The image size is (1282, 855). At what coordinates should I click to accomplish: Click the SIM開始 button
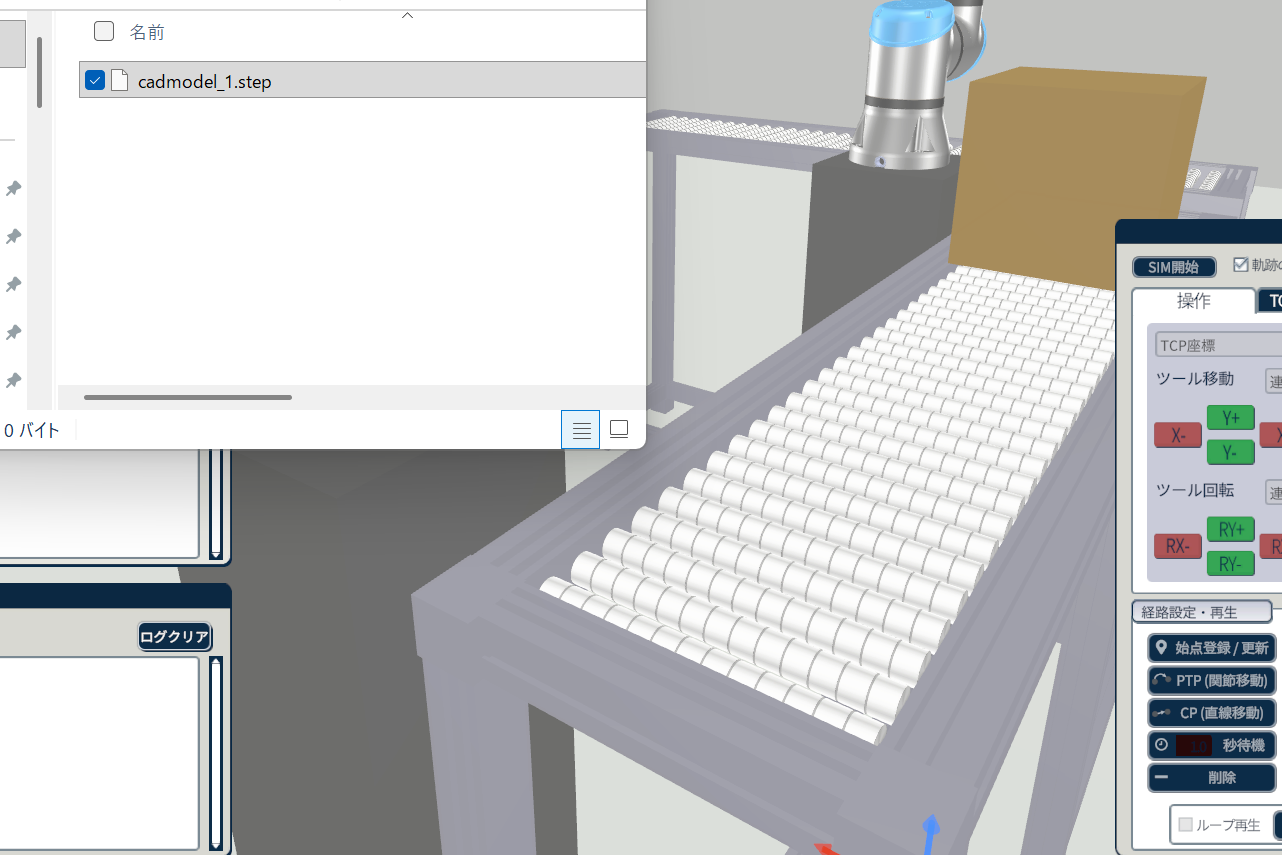pyautogui.click(x=1173, y=267)
